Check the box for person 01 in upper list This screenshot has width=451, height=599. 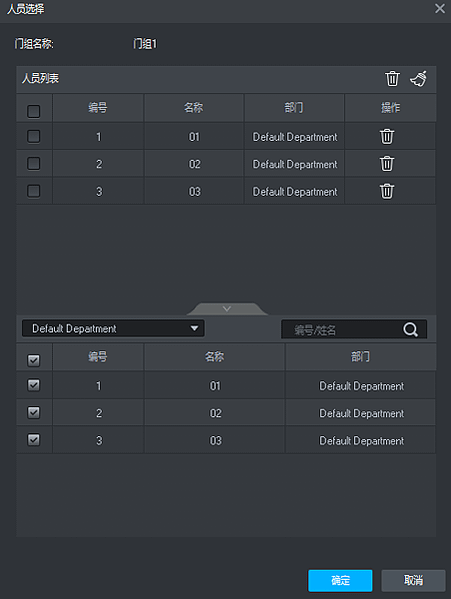point(34,136)
